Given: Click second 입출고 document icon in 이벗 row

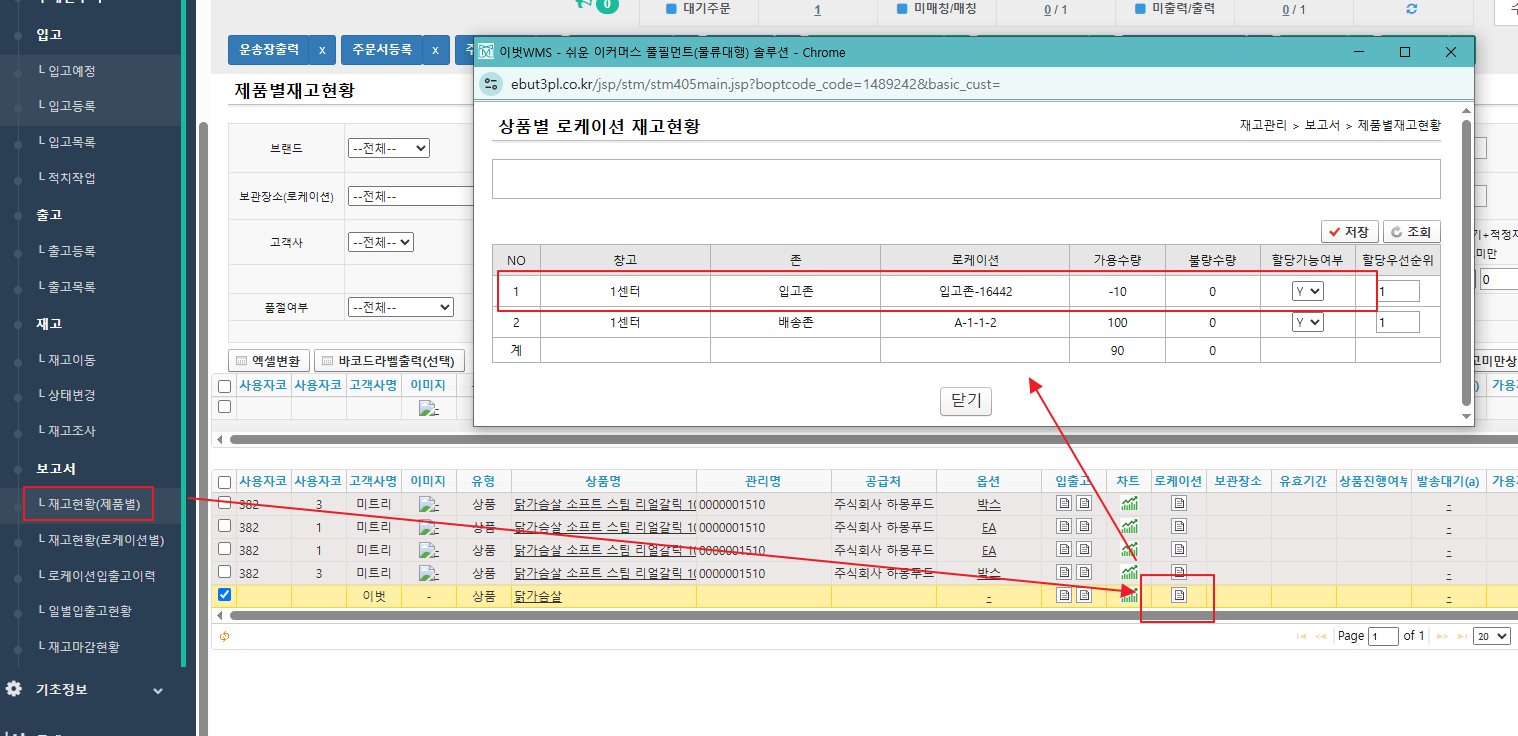Looking at the screenshot, I should click(1083, 595).
